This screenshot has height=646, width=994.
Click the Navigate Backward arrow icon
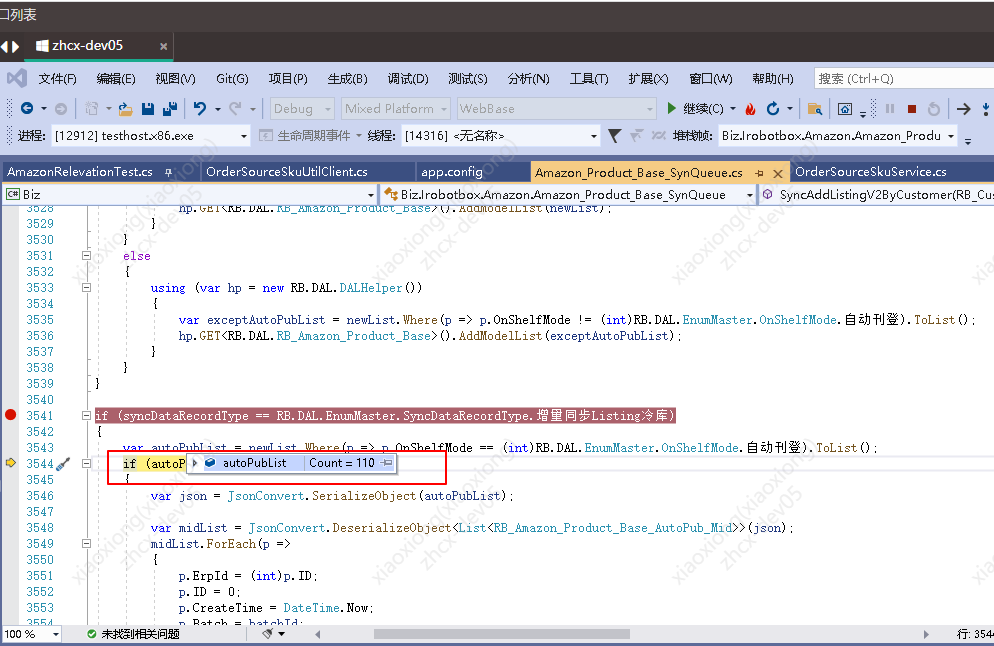(27, 108)
